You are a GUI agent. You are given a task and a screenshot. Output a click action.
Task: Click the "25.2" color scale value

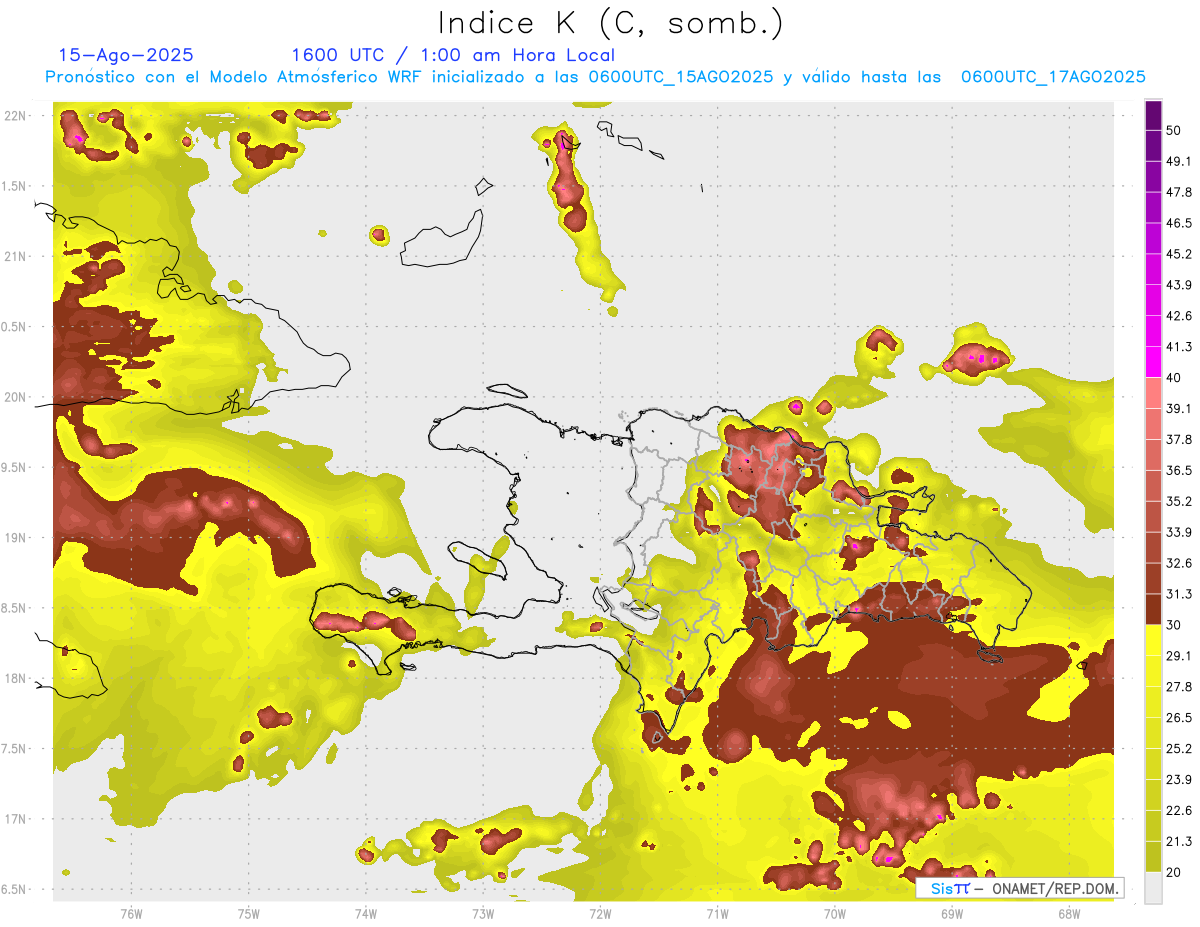point(1179,749)
